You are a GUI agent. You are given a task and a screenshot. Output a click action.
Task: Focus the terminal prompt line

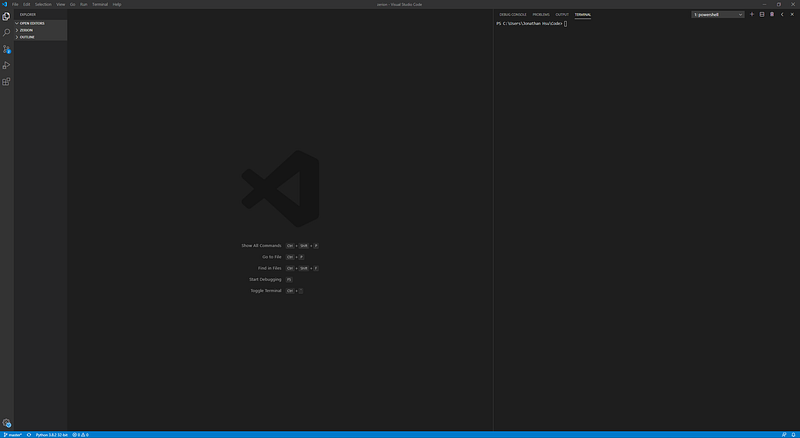pyautogui.click(x=532, y=23)
